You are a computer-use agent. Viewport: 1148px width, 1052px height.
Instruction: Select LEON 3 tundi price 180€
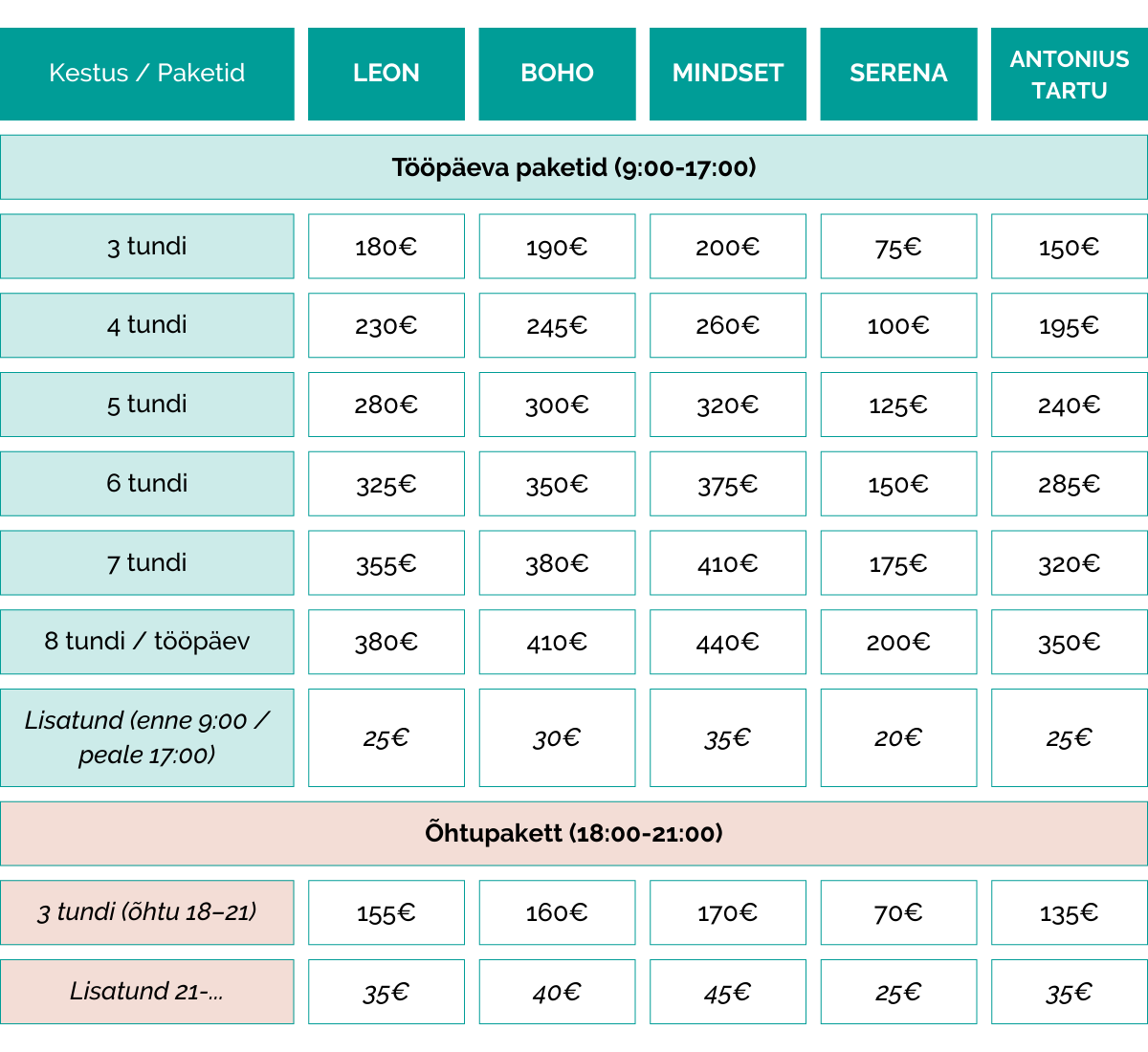click(x=386, y=247)
